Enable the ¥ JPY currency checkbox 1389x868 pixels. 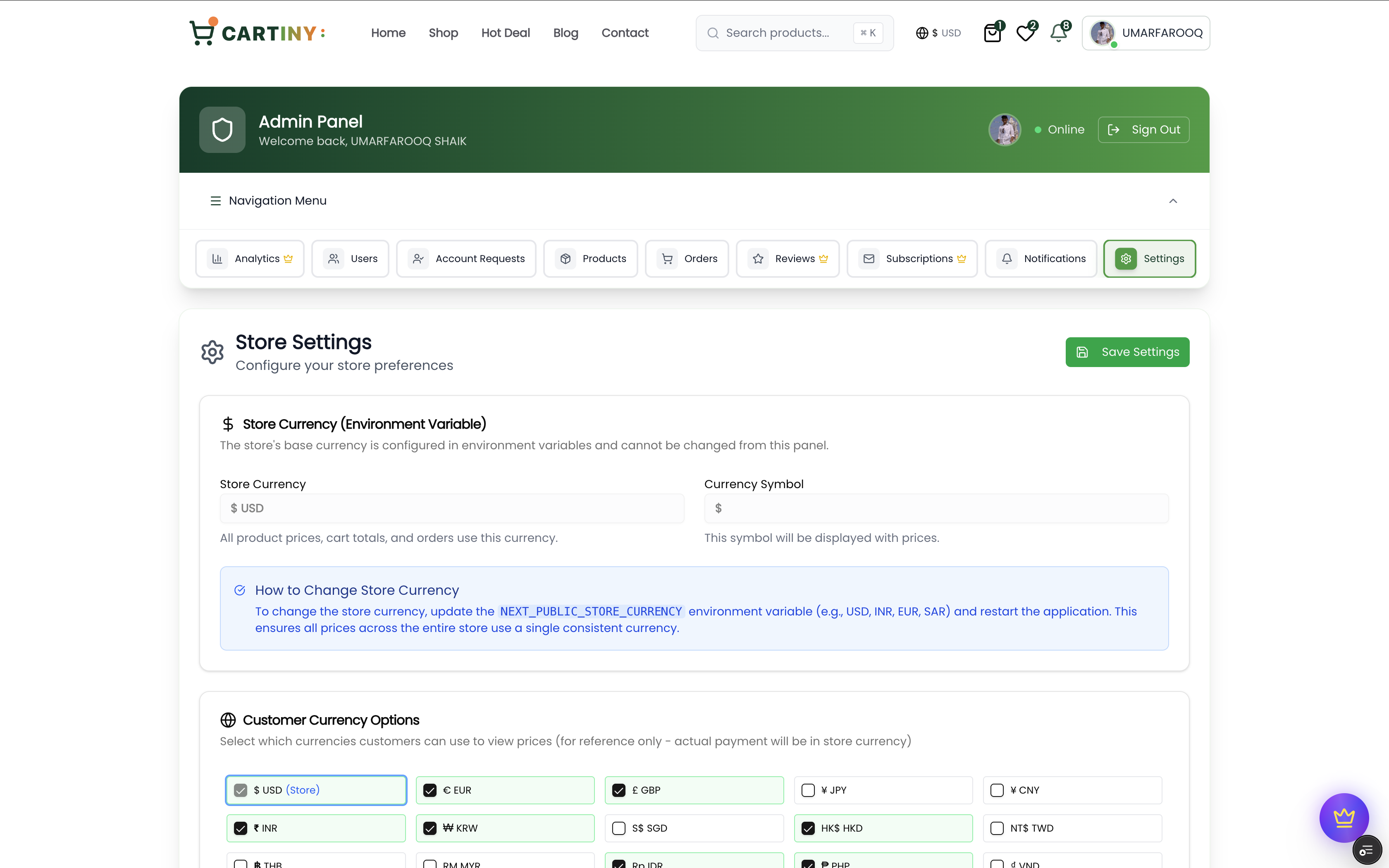pyautogui.click(x=808, y=790)
